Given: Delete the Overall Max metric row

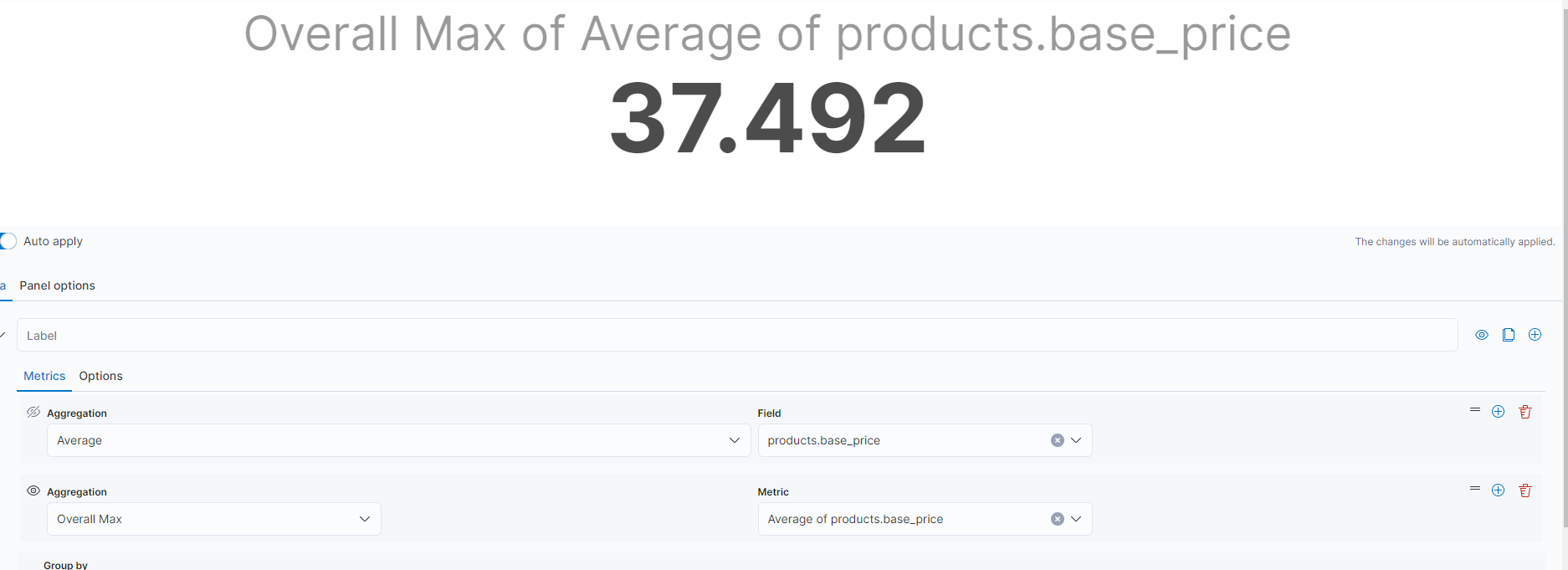Looking at the screenshot, I should [x=1525, y=490].
